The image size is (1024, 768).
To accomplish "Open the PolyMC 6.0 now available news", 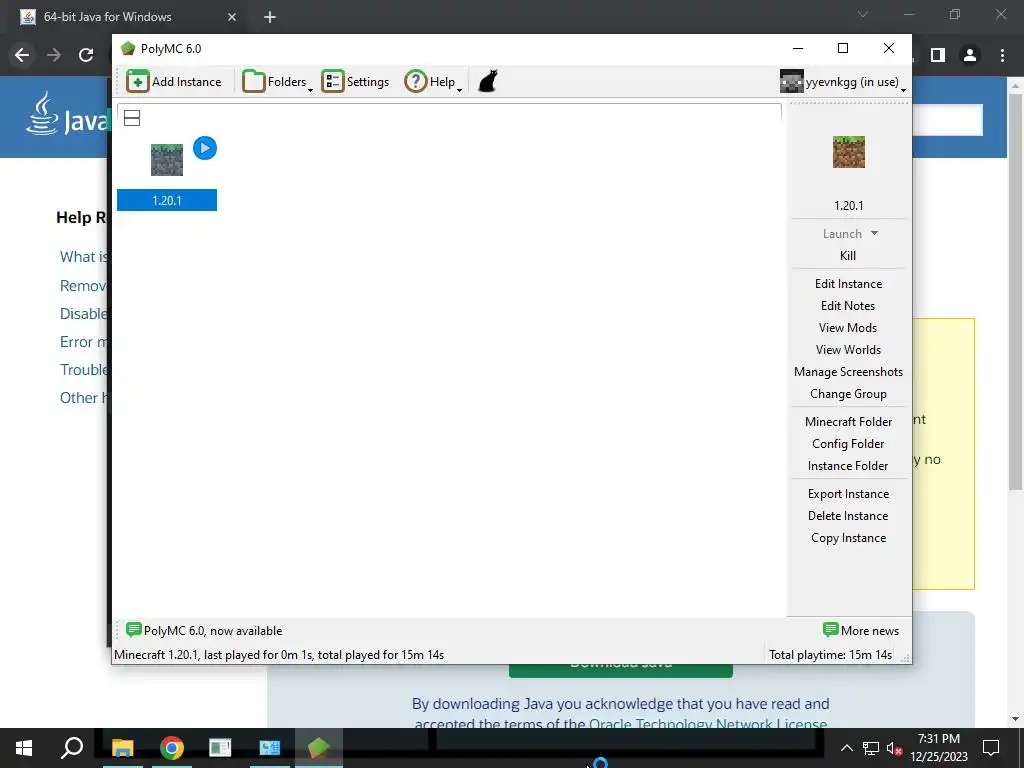I will click(204, 631).
